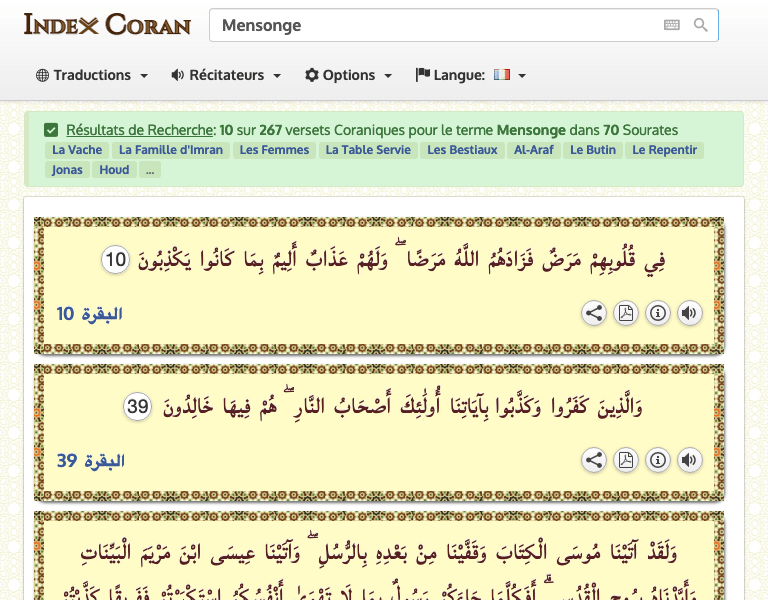Share verse 39 of Al-Baqara
The height and width of the screenshot is (600, 768).
[x=594, y=460]
